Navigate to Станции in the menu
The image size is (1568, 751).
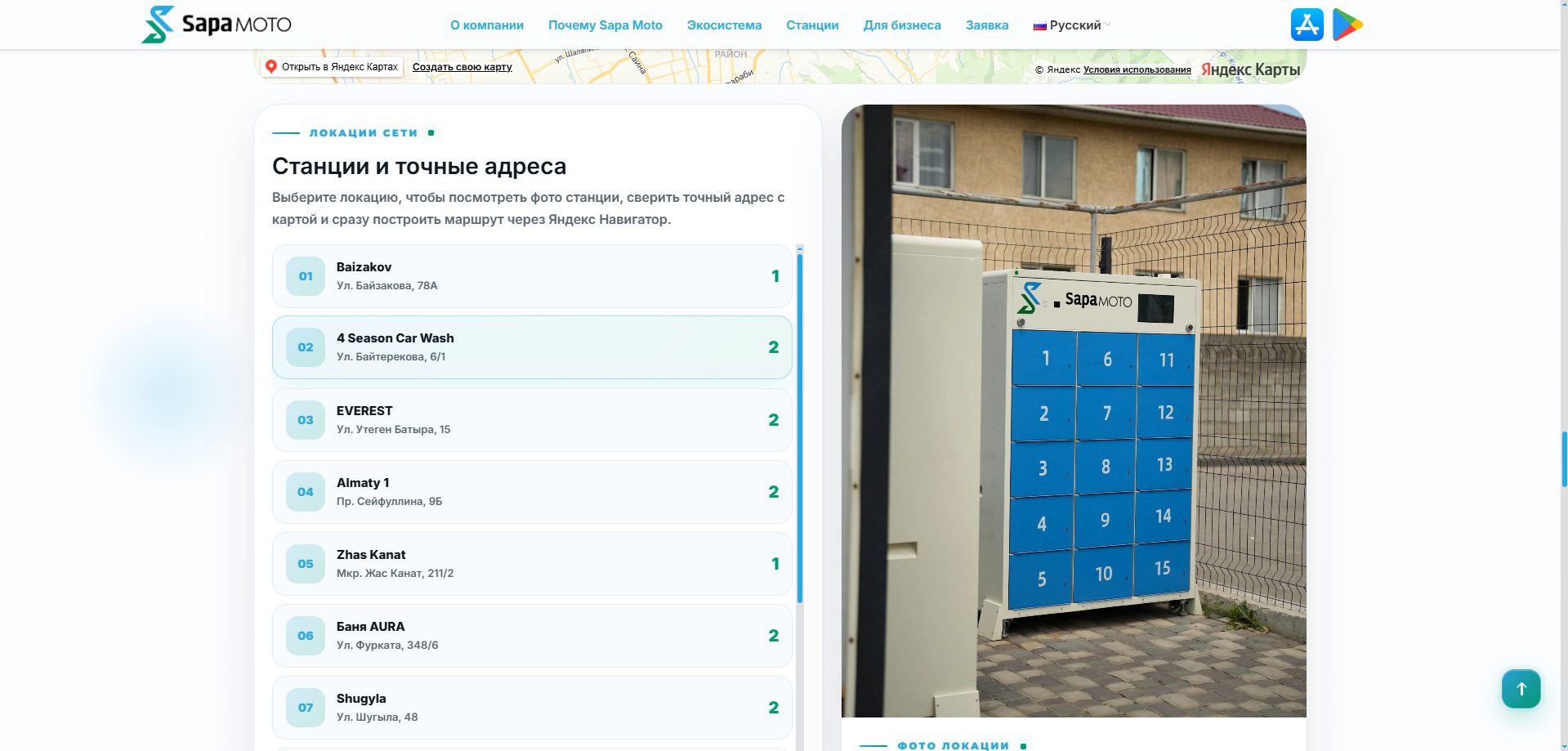pos(812,25)
